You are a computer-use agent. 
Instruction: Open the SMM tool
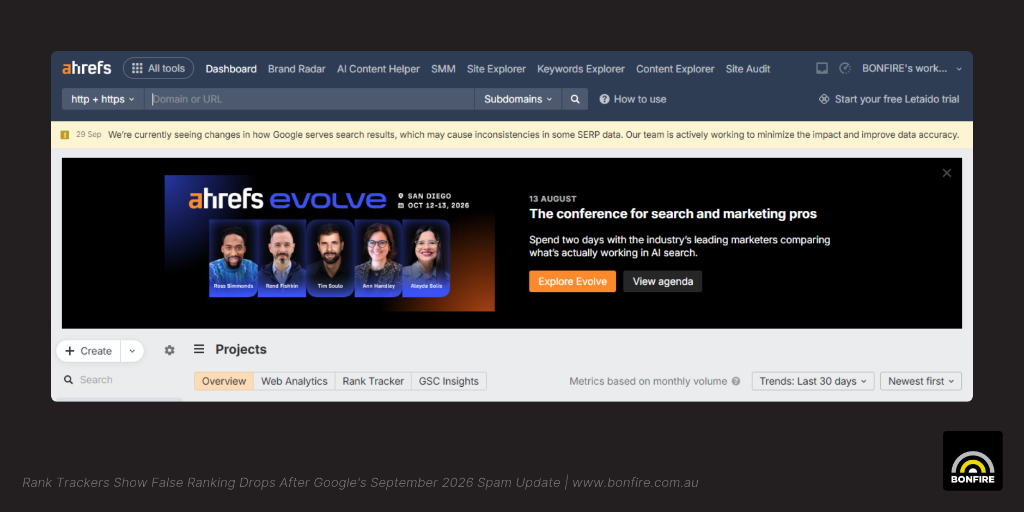pos(443,69)
